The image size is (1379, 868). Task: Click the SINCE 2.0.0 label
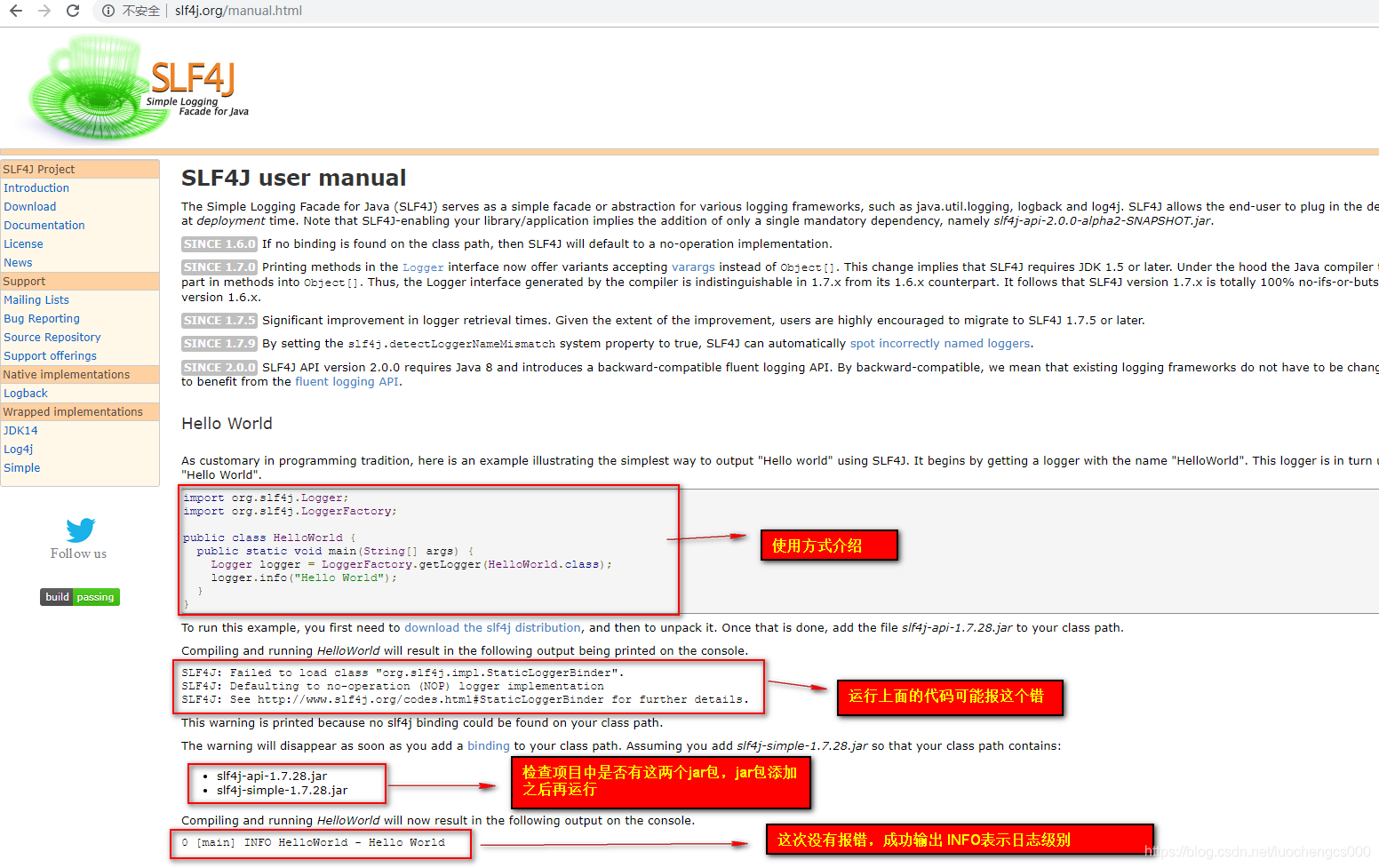(219, 367)
